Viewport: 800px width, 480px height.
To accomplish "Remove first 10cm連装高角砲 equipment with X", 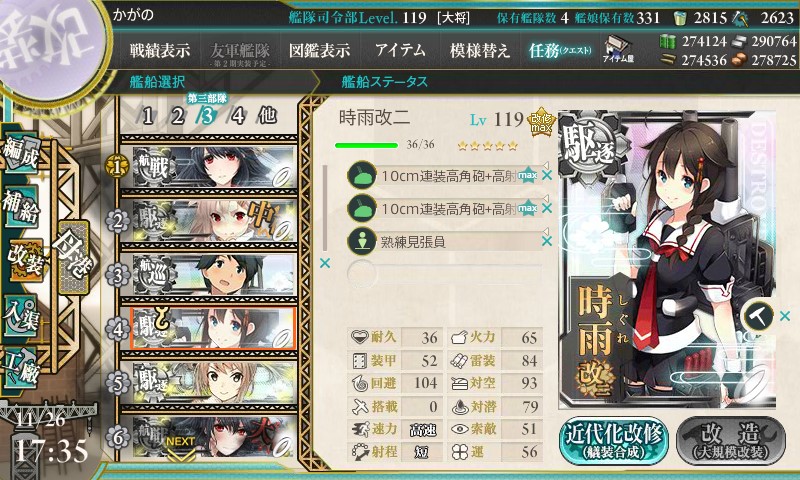I will (547, 175).
